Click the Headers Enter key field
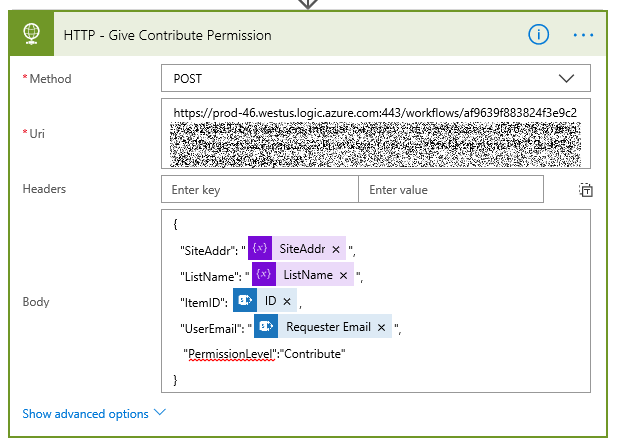The width and height of the screenshot is (620, 447). click(x=260, y=189)
